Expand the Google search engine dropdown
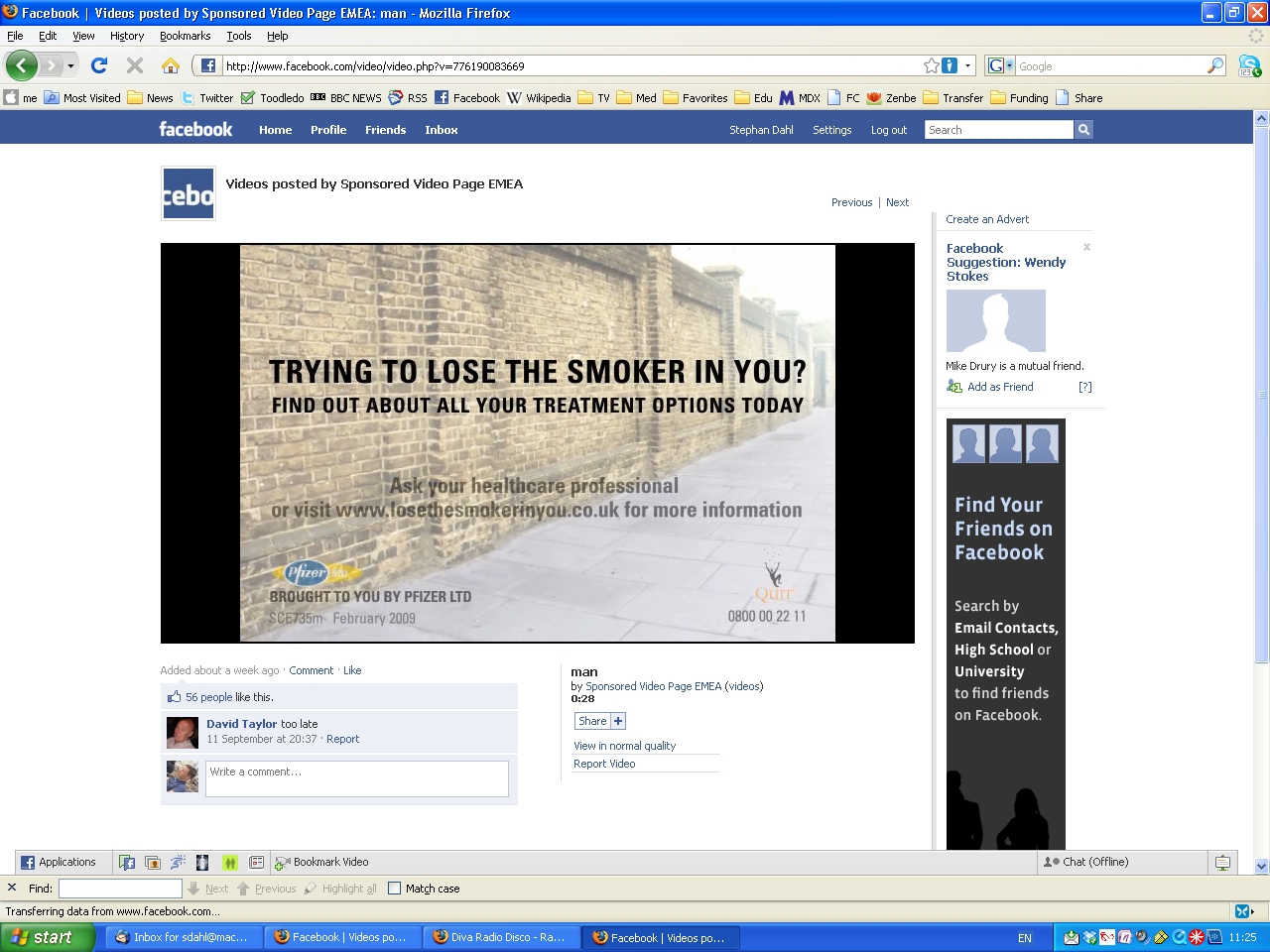 pos(1001,66)
